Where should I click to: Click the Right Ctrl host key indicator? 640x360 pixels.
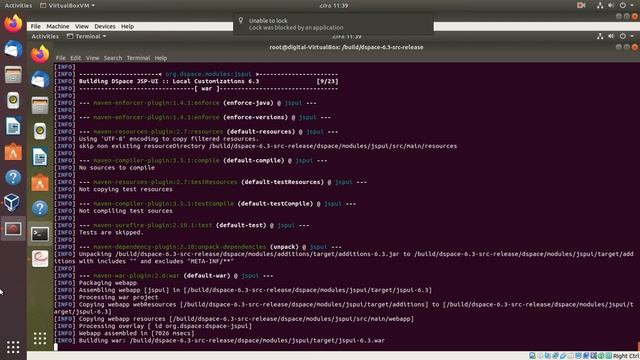[x=626, y=356]
